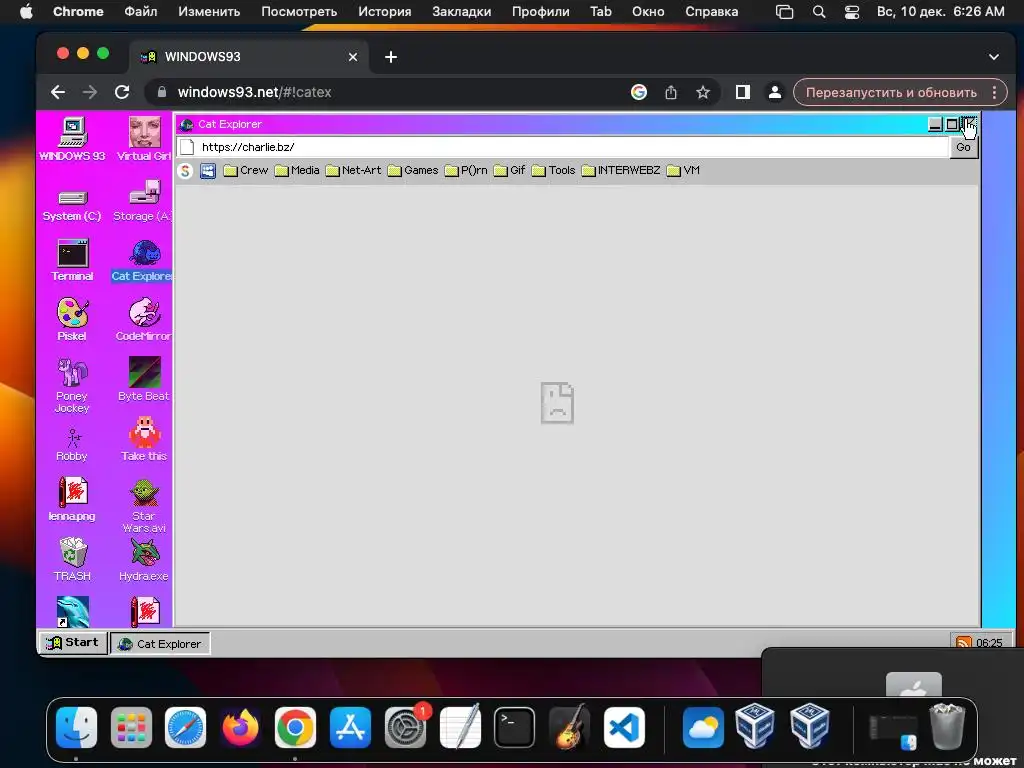Viewport: 1024px width, 768px height.
Task: Open the Профили menu
Action: (x=541, y=12)
